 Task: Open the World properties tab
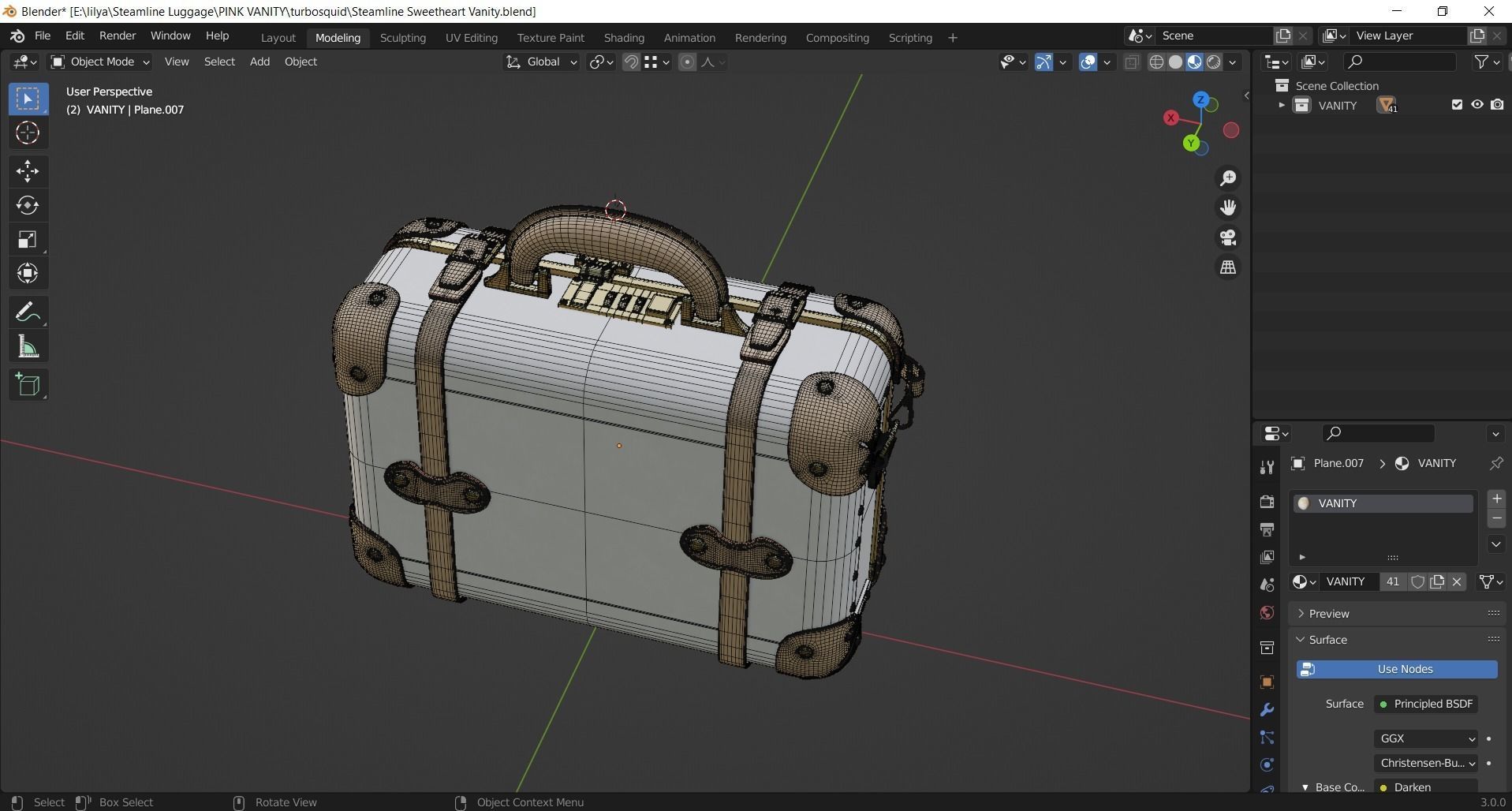[x=1267, y=613]
